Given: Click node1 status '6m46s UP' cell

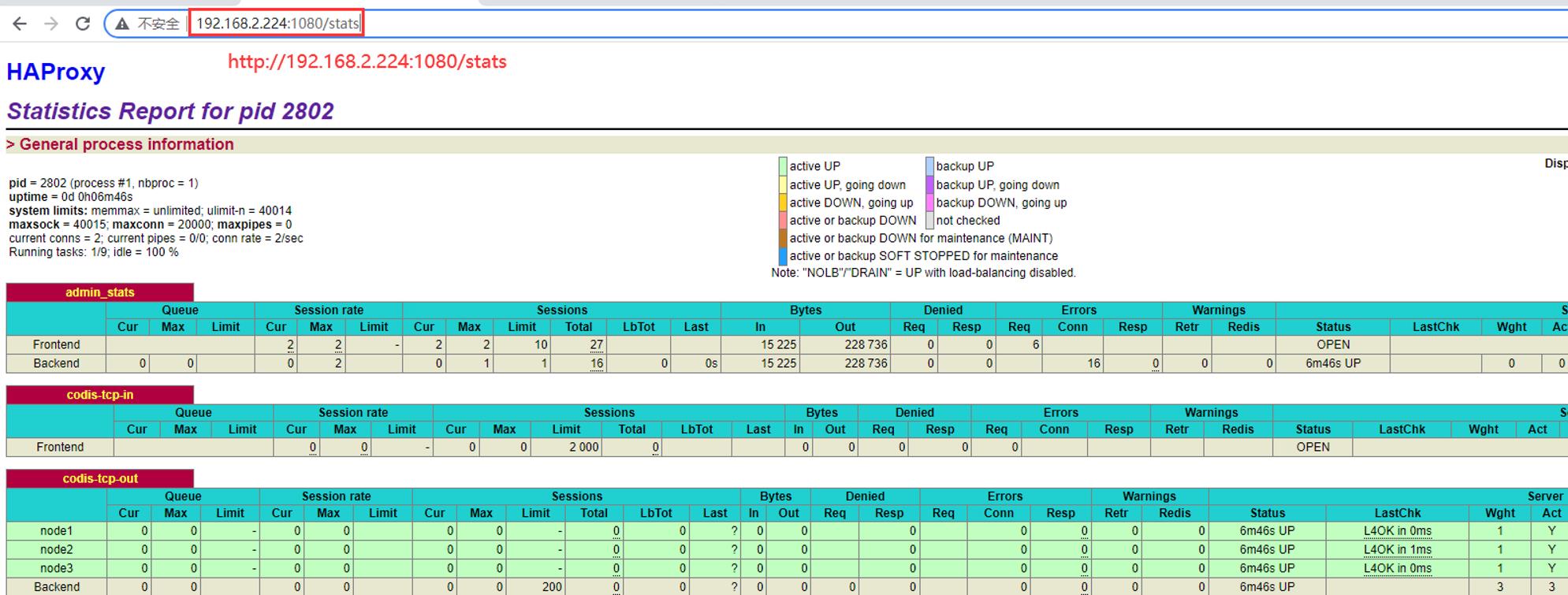Looking at the screenshot, I should click(1267, 531).
